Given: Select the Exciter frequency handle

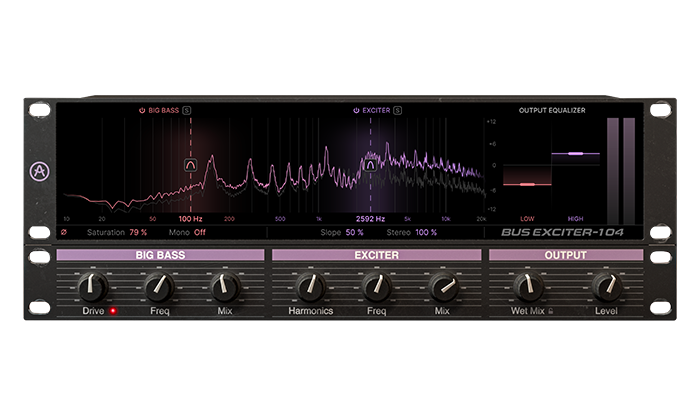Looking at the screenshot, I should (370, 165).
